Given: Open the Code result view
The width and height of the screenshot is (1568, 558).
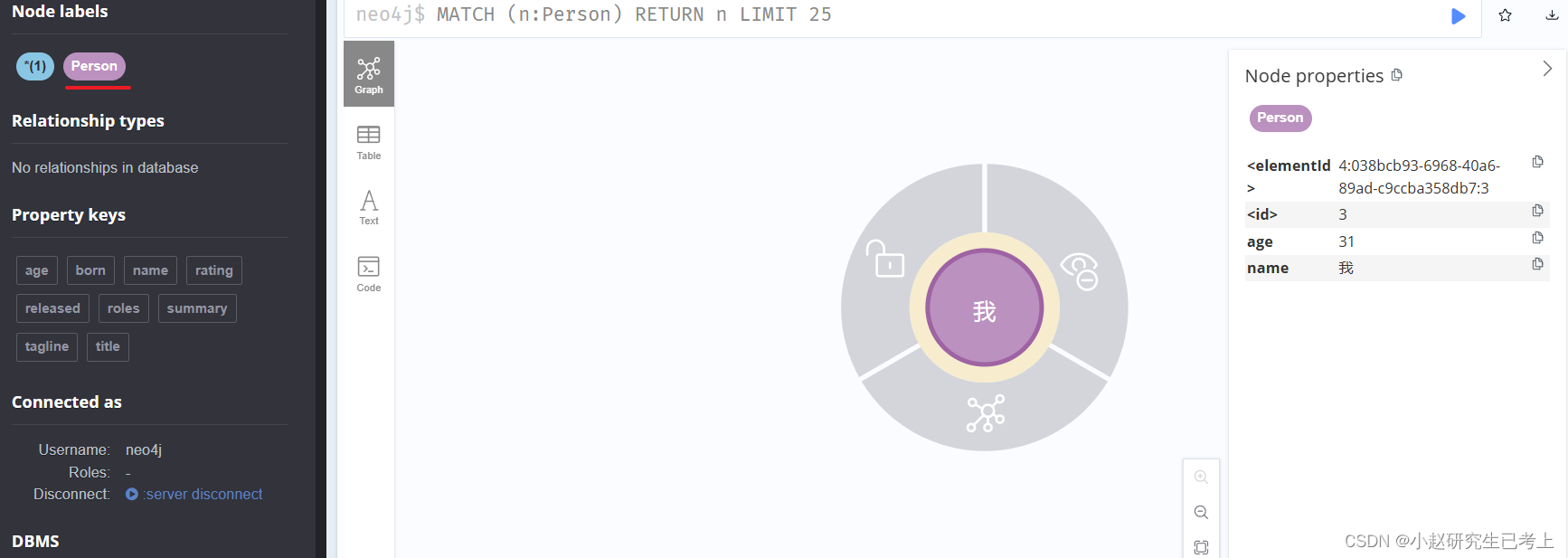Looking at the screenshot, I should coord(369,274).
